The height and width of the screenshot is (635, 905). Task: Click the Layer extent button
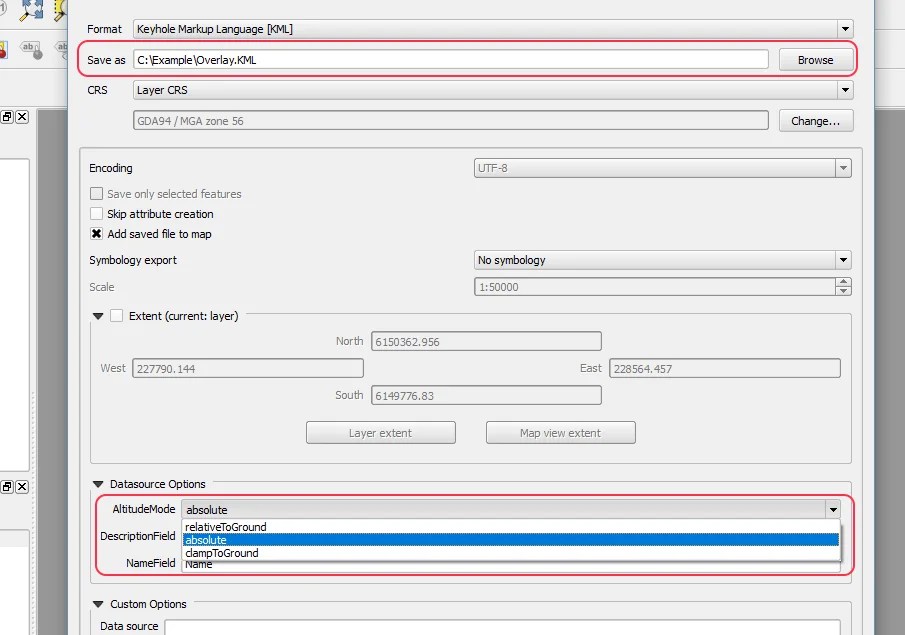380,432
